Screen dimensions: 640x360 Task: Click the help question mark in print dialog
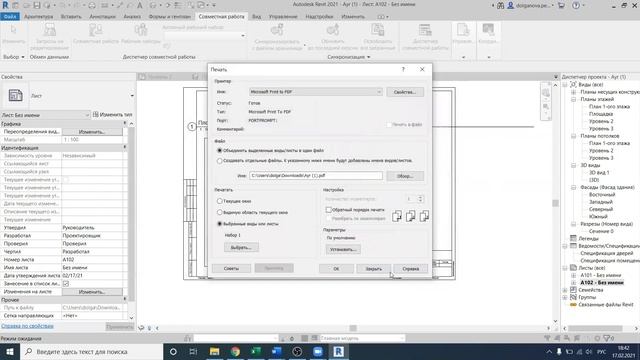tap(403, 69)
